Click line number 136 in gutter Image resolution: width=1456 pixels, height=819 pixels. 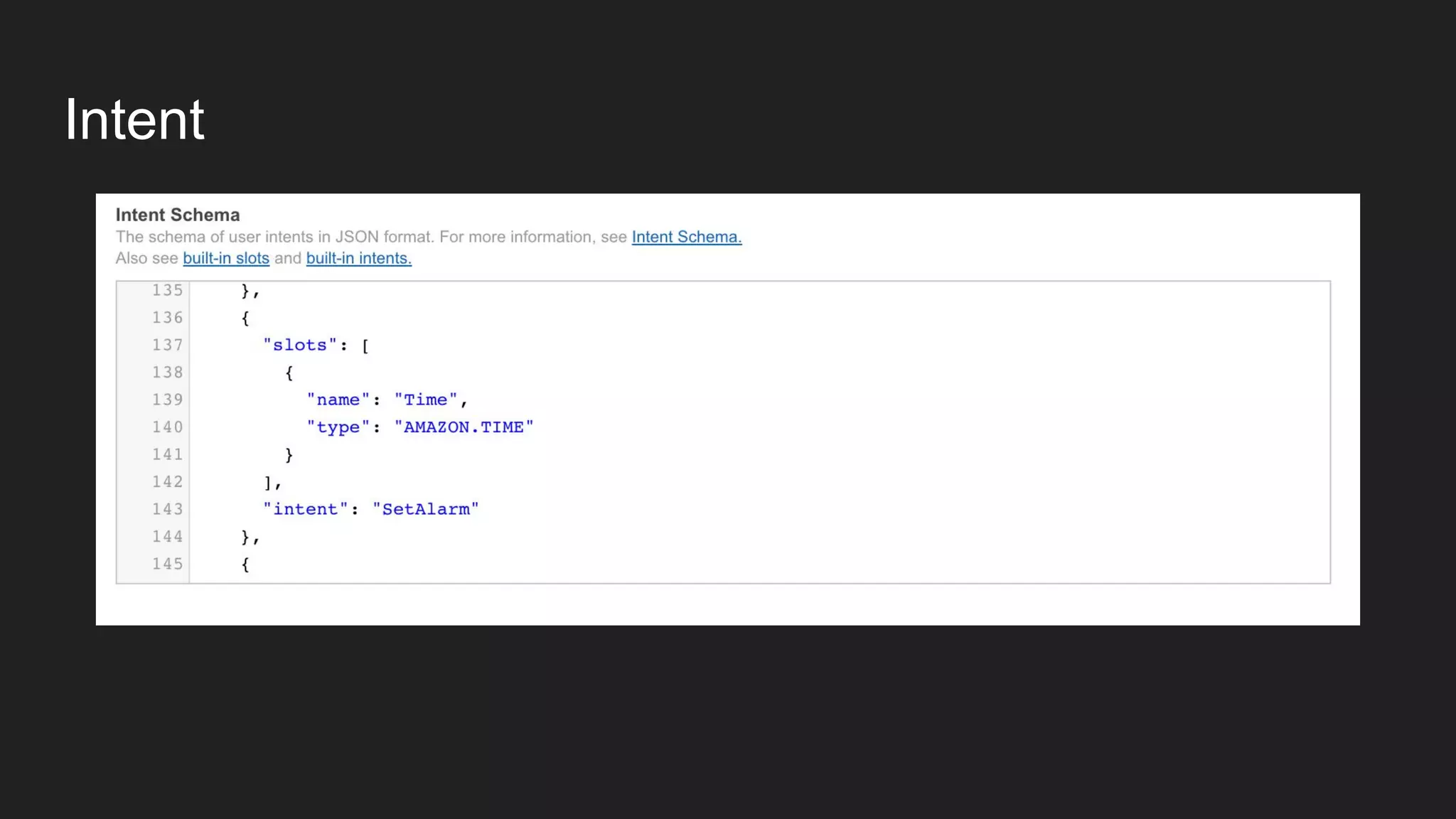click(x=167, y=318)
